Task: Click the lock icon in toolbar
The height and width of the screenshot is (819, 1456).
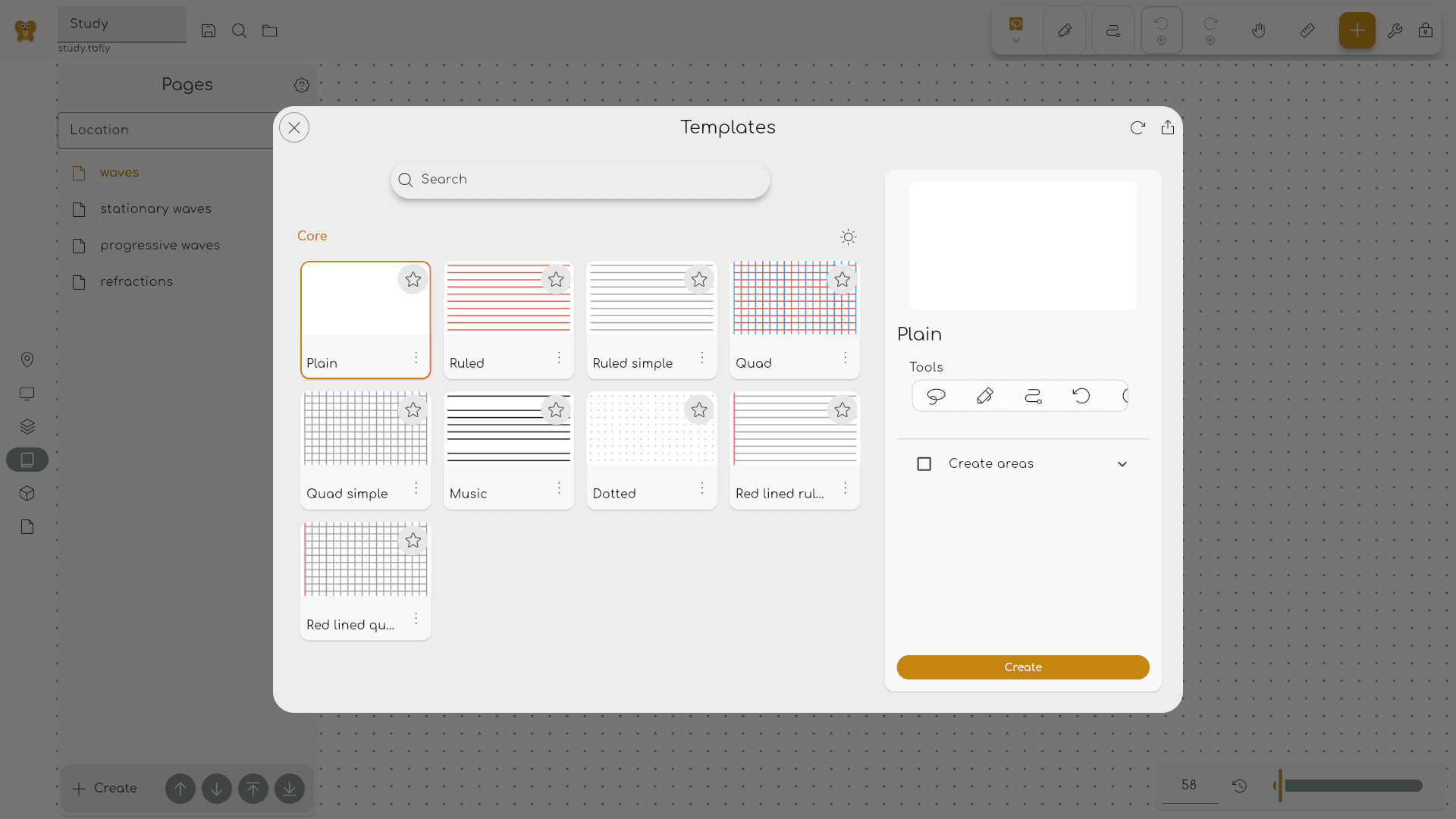Action: click(1426, 31)
